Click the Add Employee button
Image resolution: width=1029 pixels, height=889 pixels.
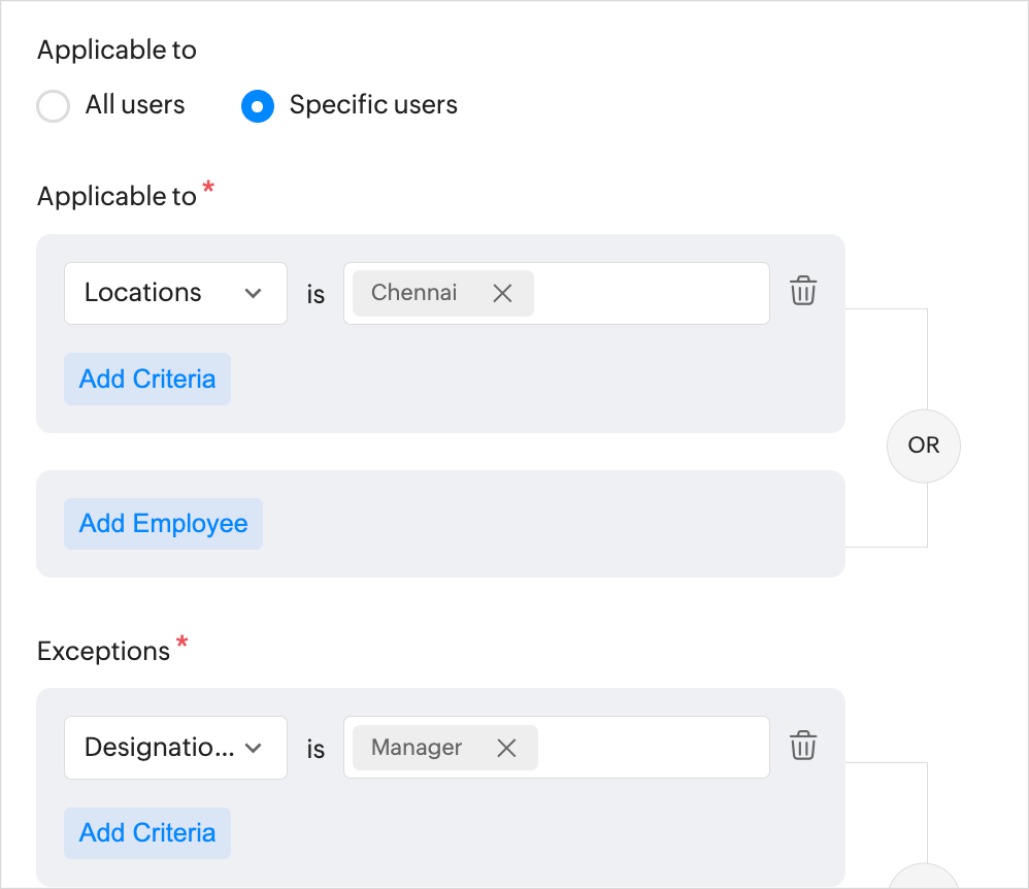tap(163, 524)
